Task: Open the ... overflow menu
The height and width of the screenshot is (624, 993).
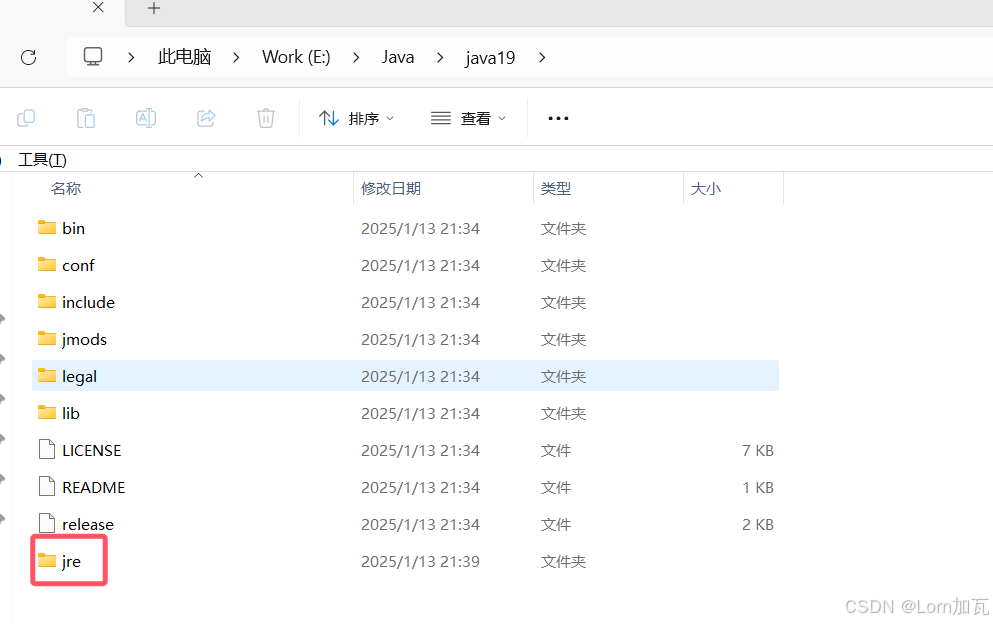Action: pyautogui.click(x=558, y=118)
